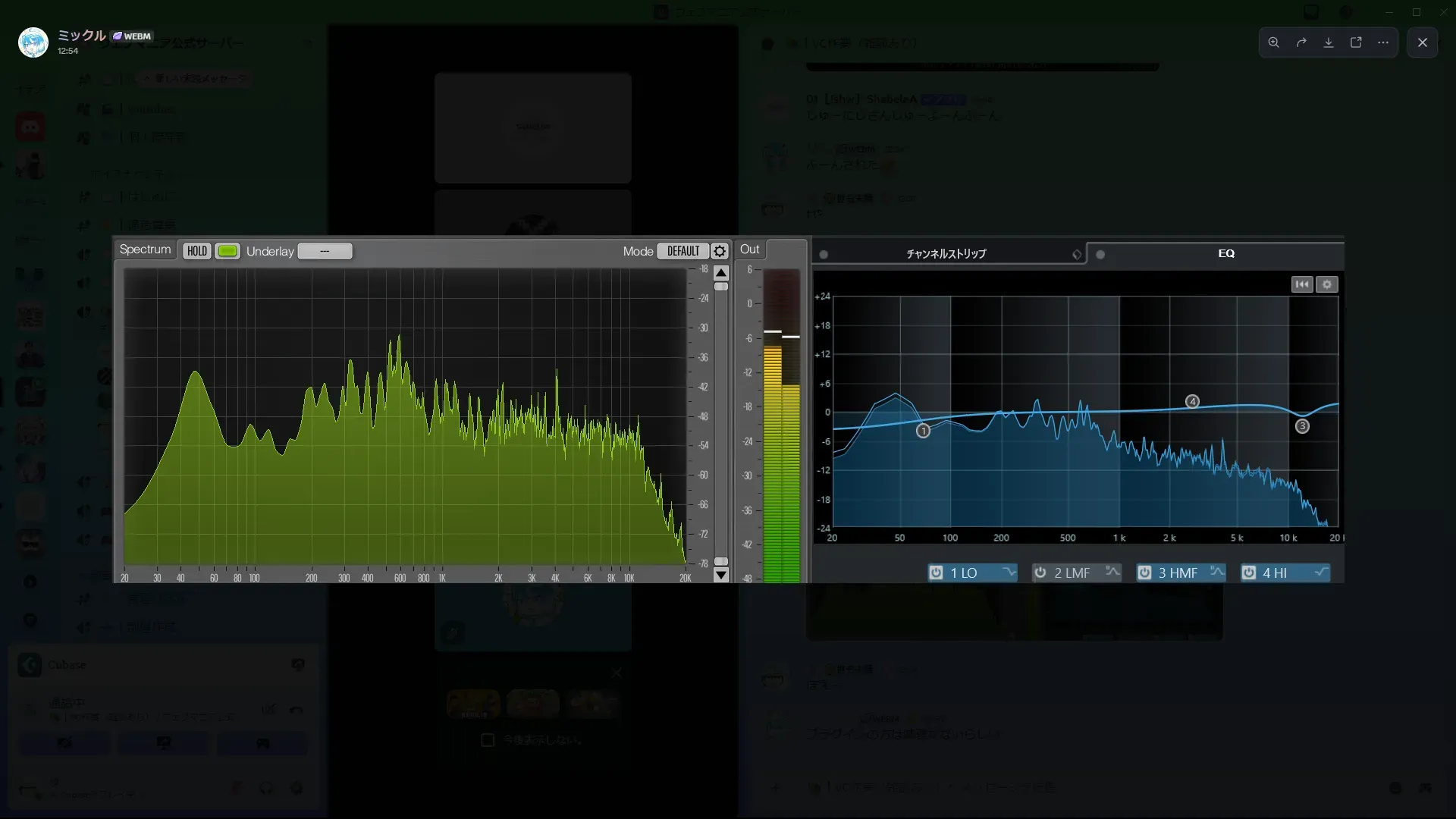Change the 3 HMF band filter type

(x=1217, y=572)
